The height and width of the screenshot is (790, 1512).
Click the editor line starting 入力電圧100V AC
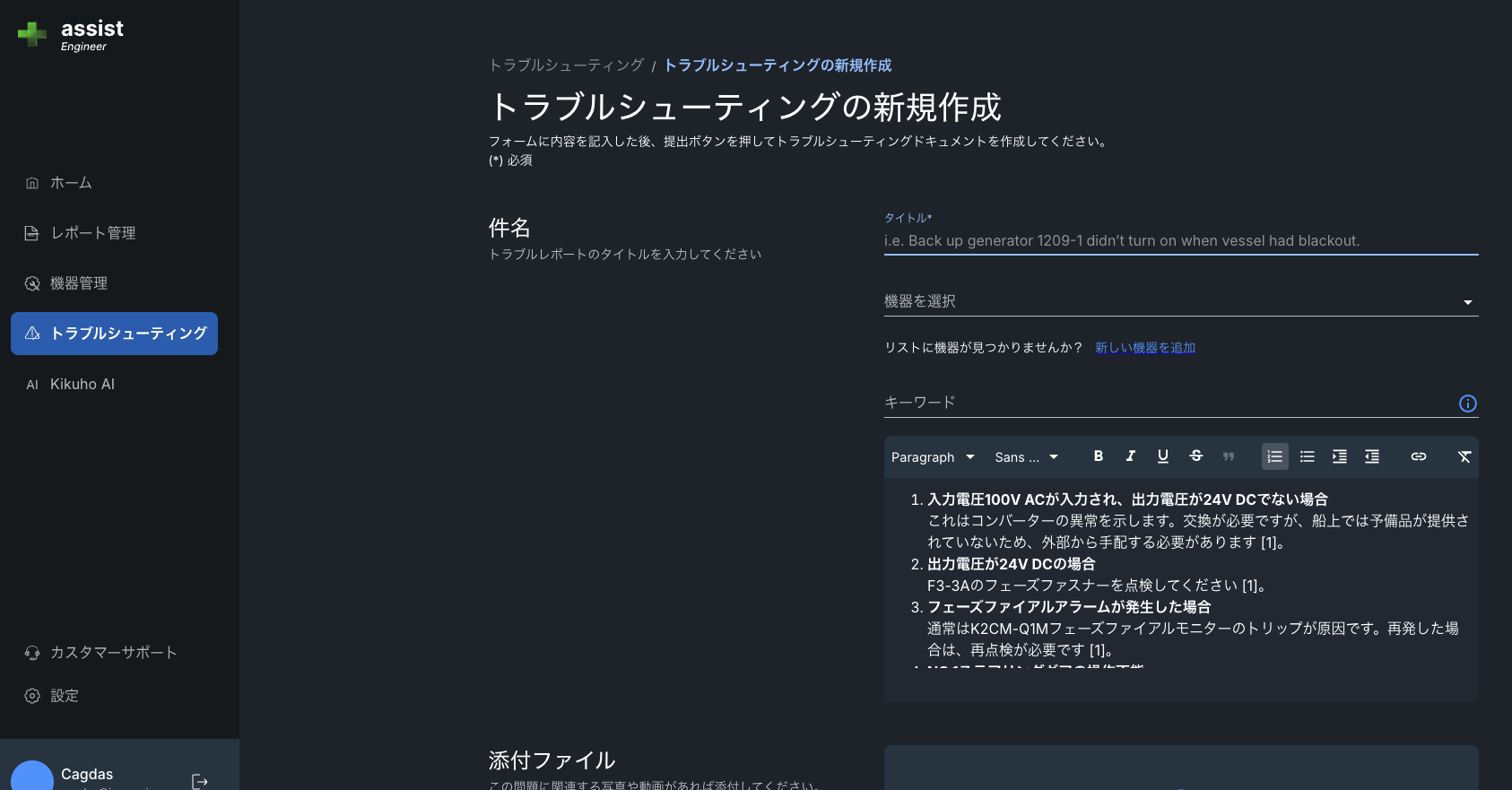1127,499
